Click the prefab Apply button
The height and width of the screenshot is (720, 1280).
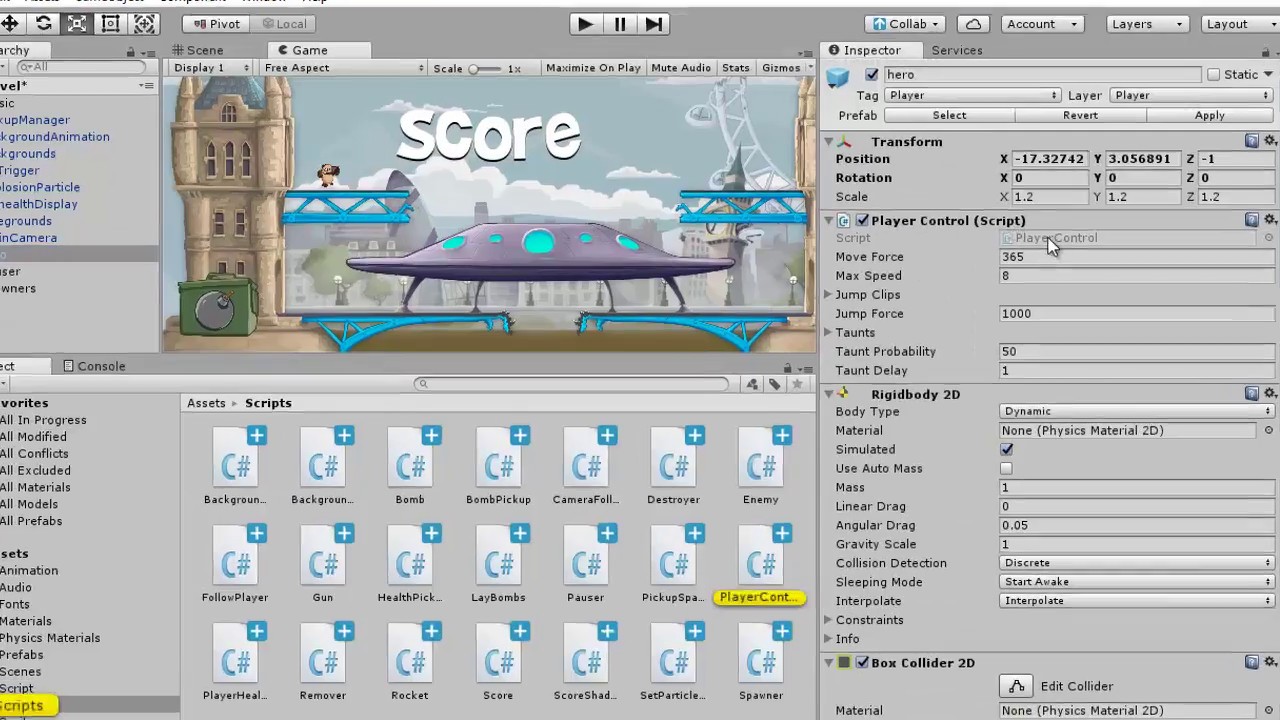click(x=1210, y=115)
